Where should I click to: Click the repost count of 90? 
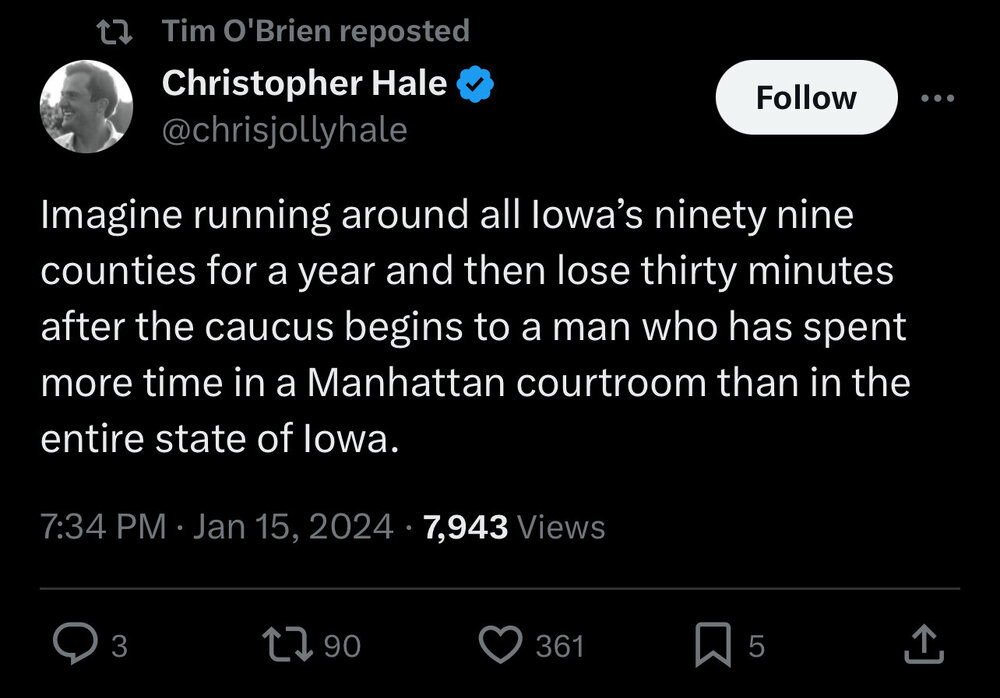pos(342,648)
